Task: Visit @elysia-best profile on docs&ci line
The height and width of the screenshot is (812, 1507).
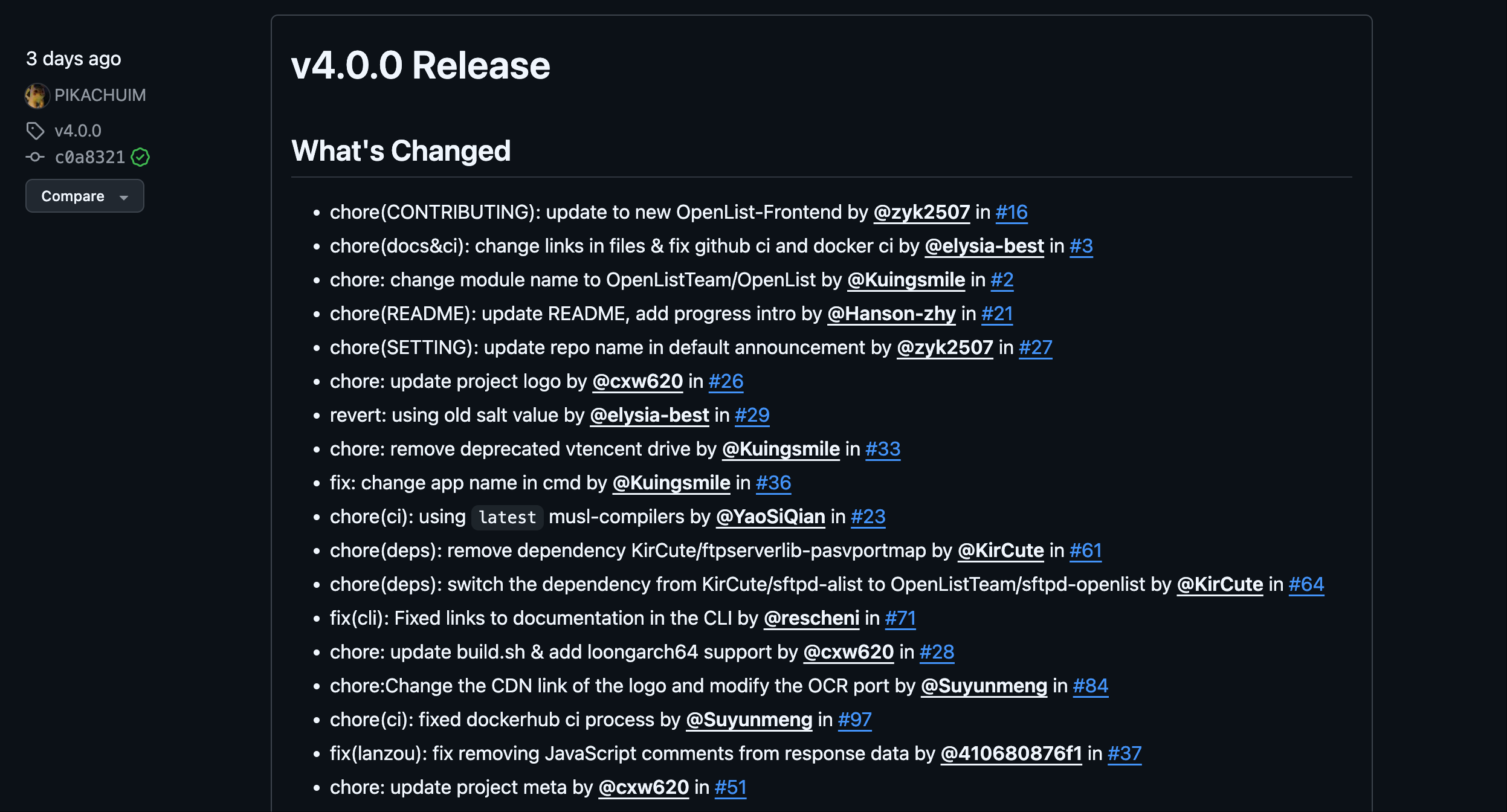Action: click(x=984, y=246)
